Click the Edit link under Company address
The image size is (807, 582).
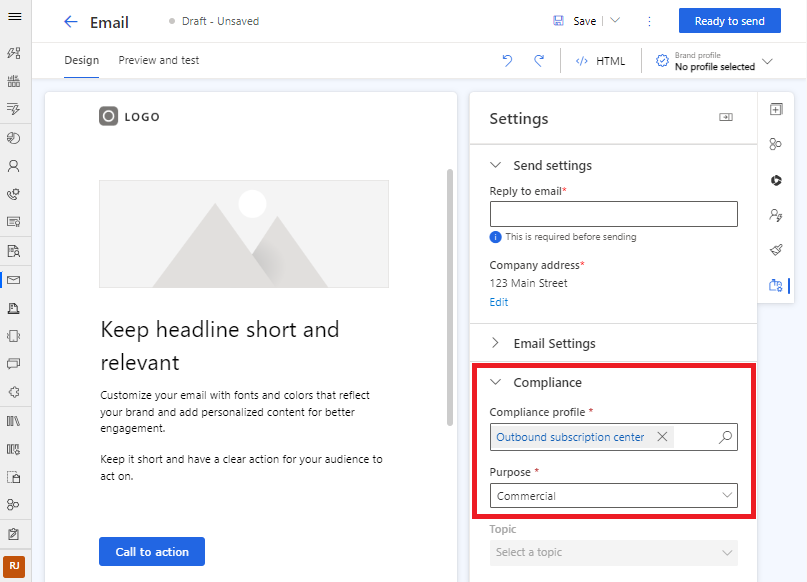click(499, 302)
